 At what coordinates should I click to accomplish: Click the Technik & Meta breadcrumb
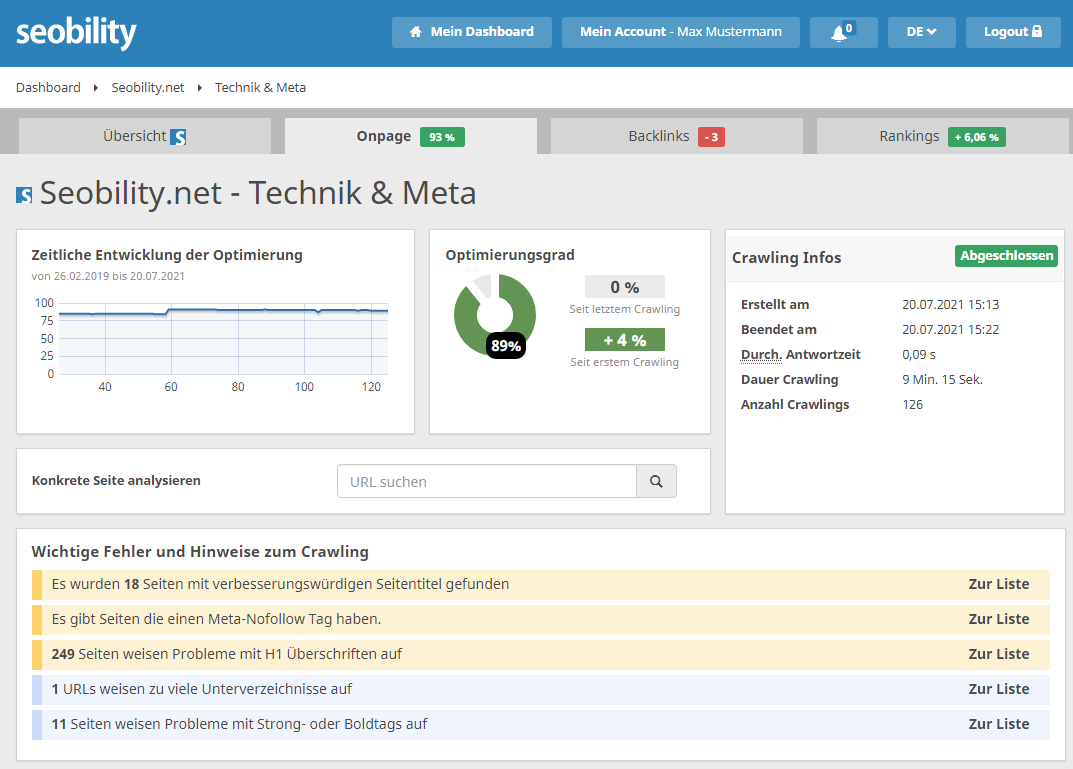[x=260, y=88]
